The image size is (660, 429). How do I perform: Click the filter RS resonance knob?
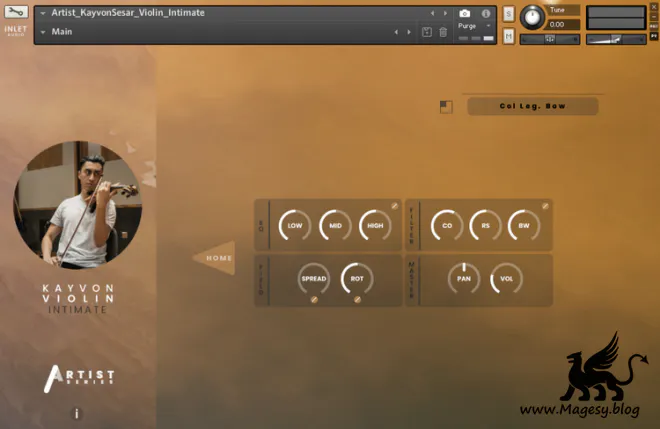click(x=485, y=225)
